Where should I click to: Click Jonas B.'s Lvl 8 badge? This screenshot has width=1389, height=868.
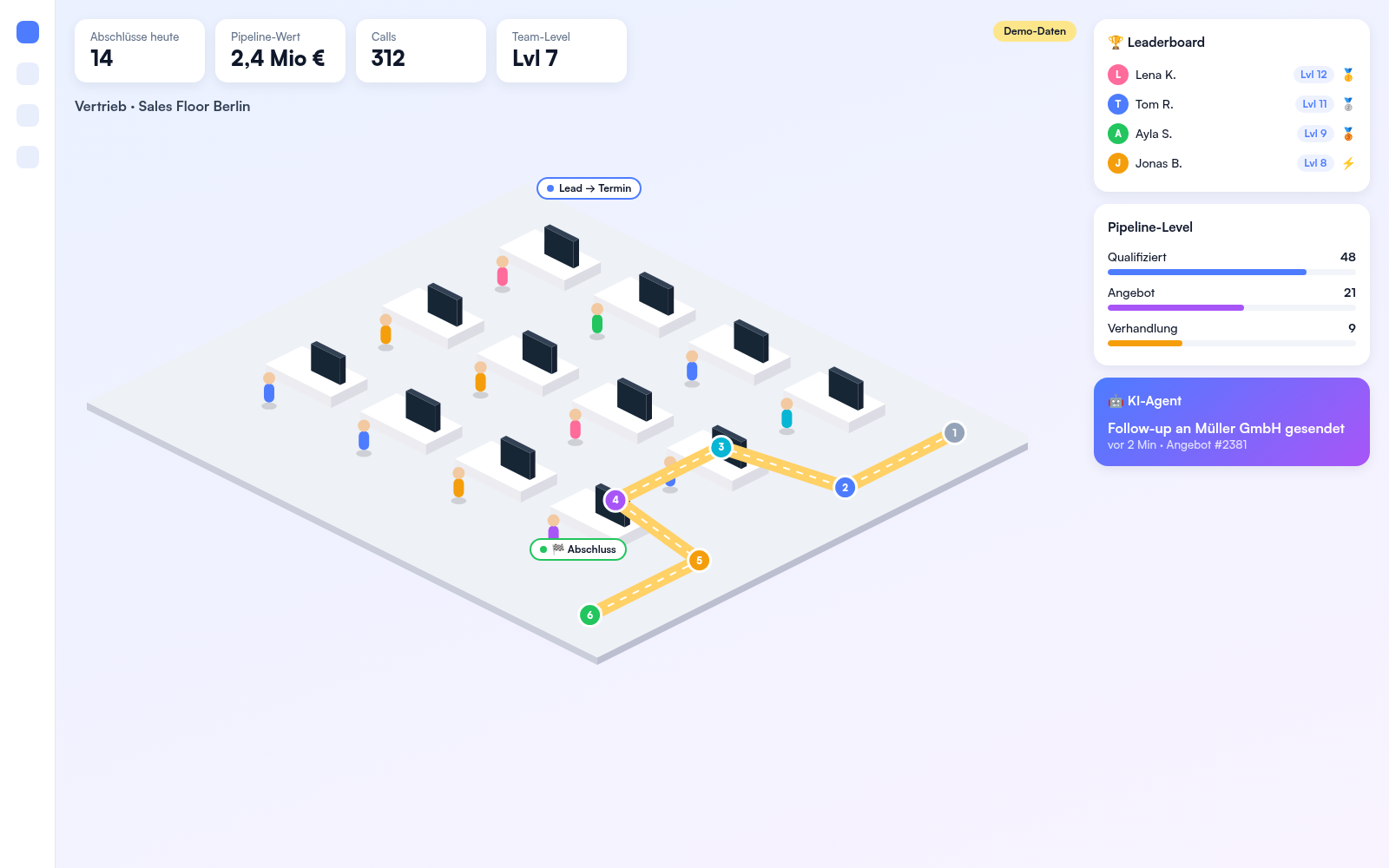pyautogui.click(x=1315, y=163)
